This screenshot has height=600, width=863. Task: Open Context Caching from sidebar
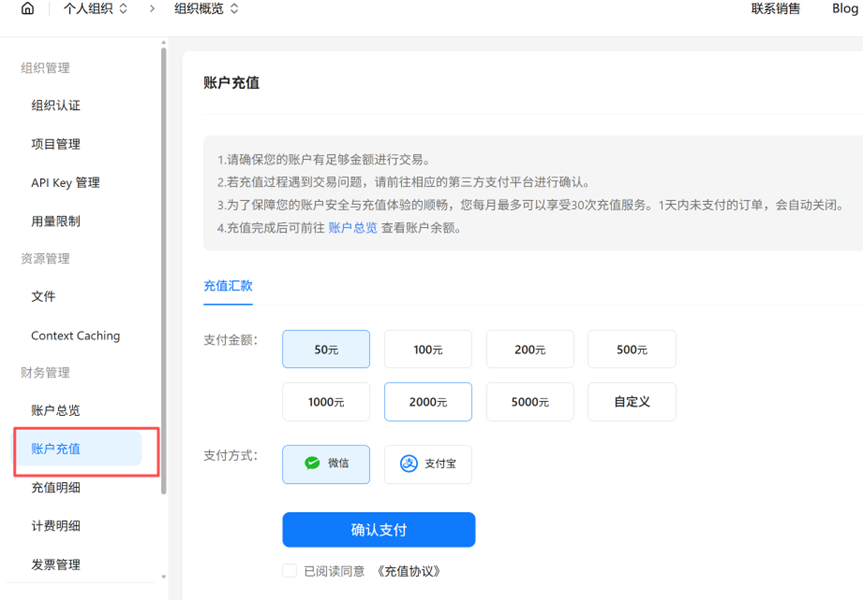pyautogui.click(x=74, y=335)
